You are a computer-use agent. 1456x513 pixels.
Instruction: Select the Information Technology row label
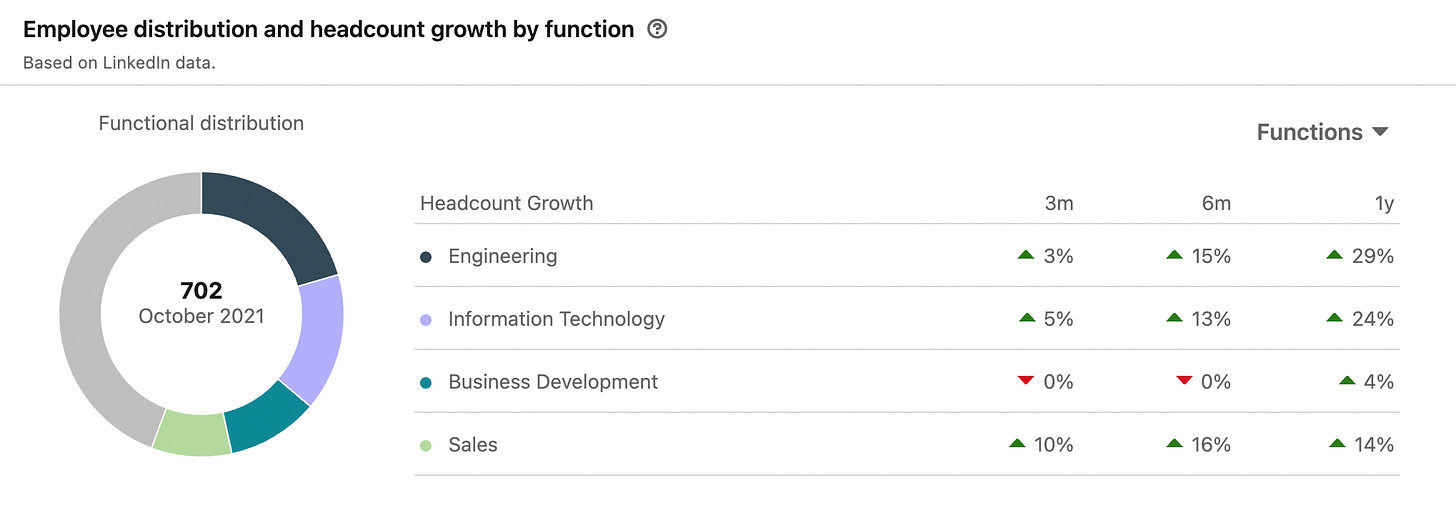(556, 320)
